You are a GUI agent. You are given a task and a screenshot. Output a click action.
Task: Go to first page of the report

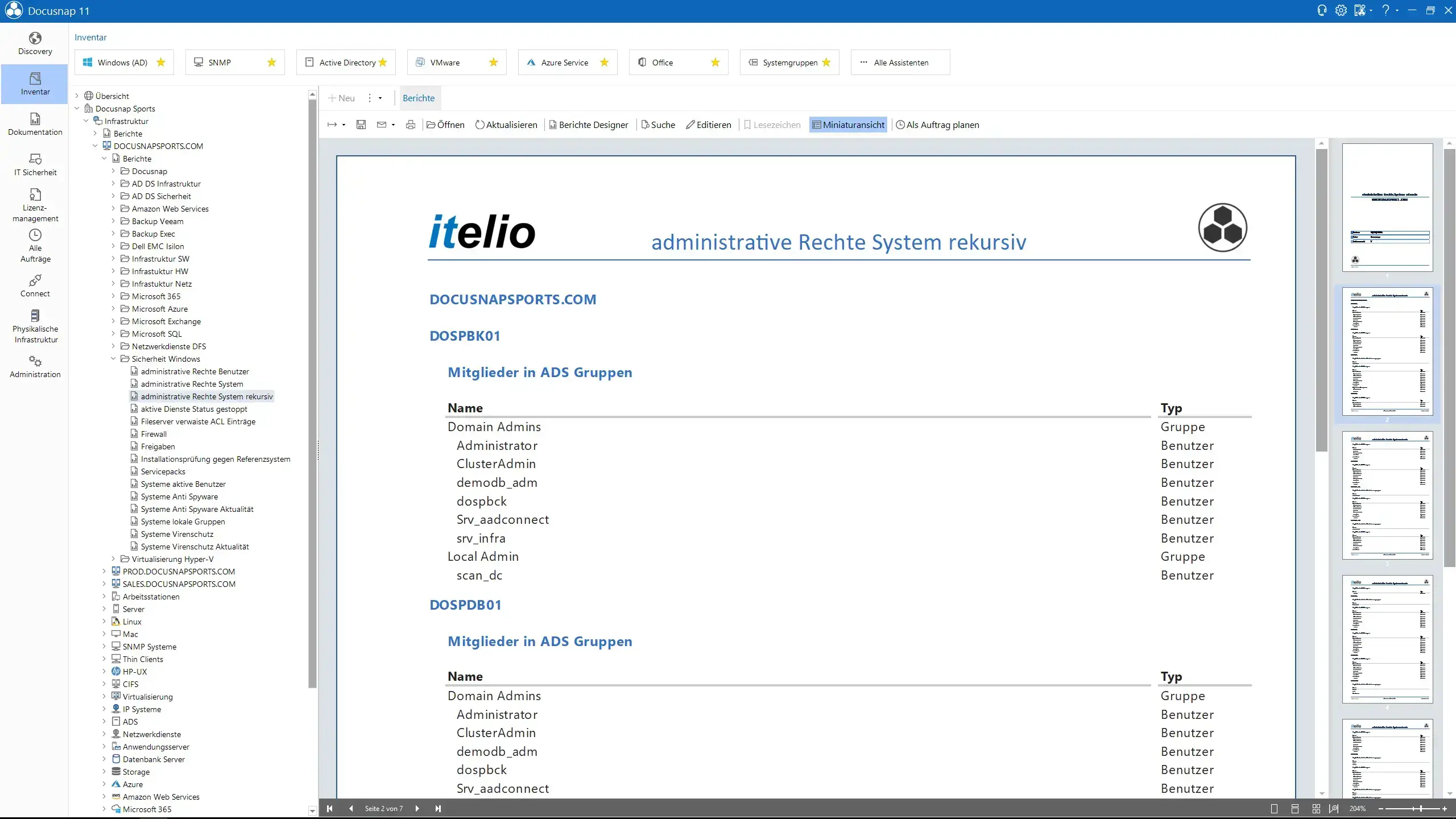coord(329,808)
